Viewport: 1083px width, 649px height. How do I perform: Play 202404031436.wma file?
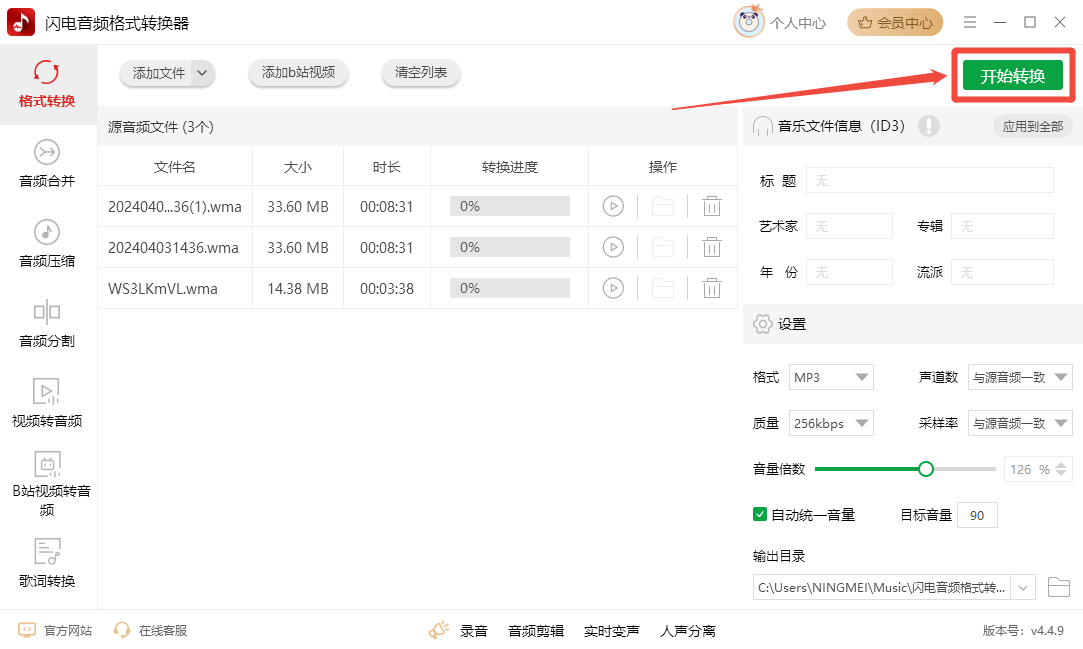[x=613, y=247]
